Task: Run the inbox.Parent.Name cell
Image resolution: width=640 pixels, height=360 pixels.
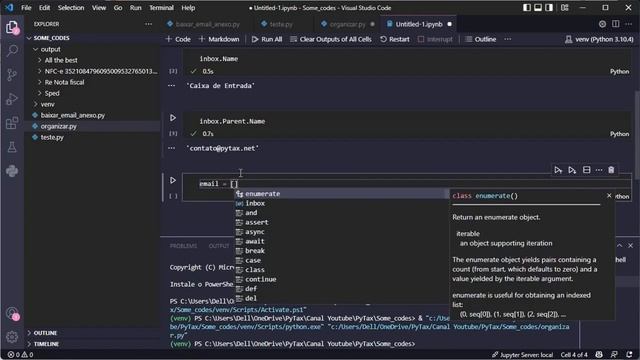Action: 173,118
